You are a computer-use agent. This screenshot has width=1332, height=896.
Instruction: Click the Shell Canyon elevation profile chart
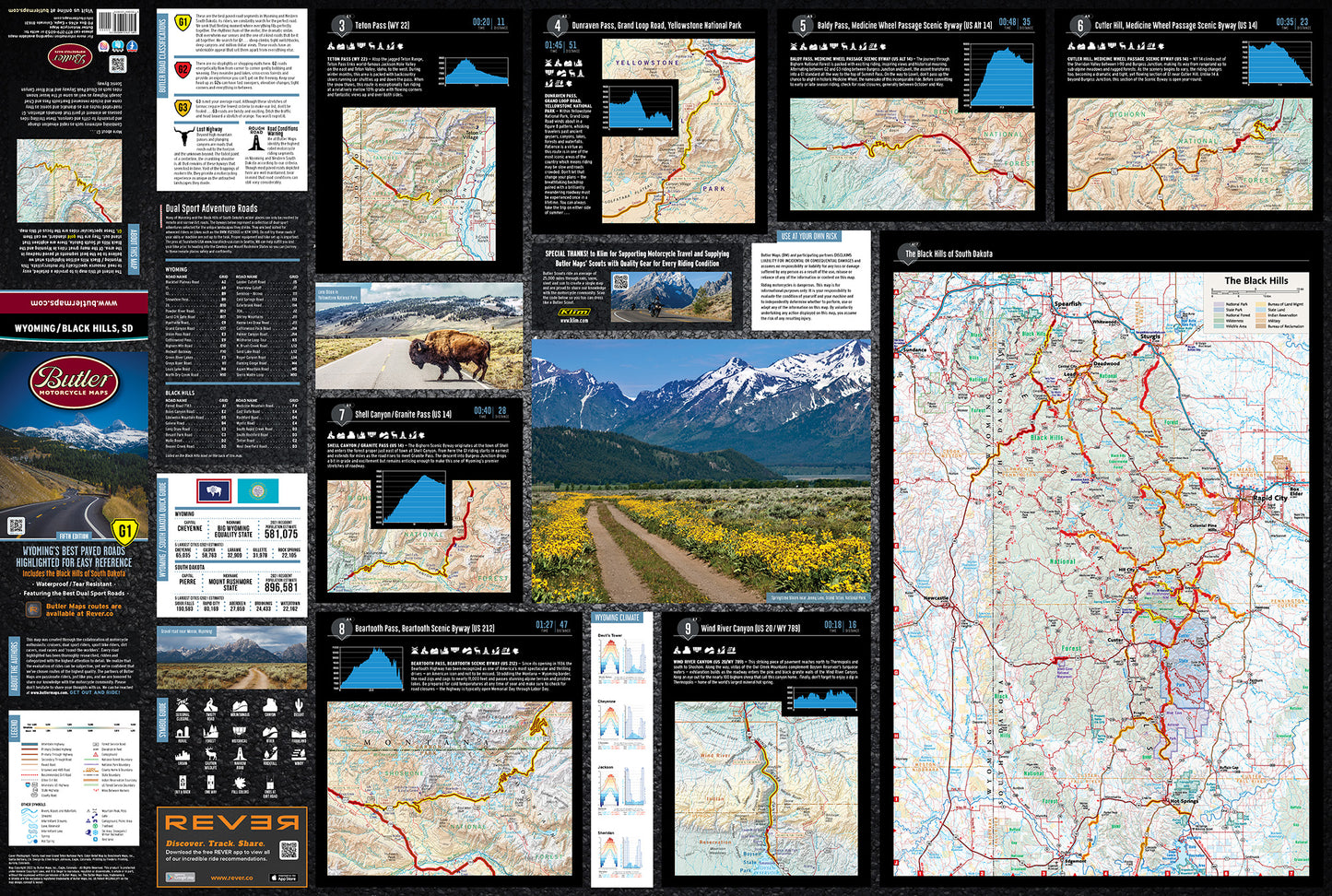tap(414, 499)
